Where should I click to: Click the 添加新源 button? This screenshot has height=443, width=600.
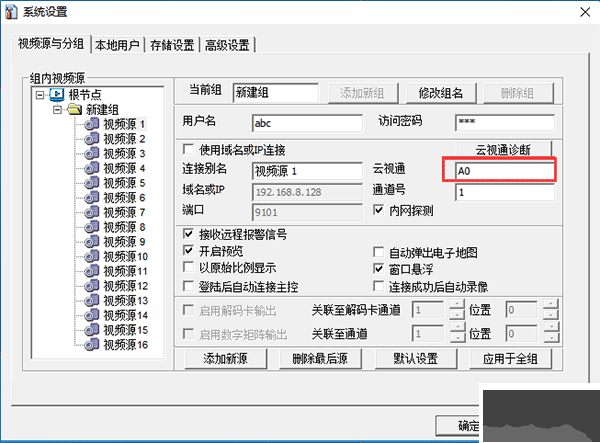[226, 358]
